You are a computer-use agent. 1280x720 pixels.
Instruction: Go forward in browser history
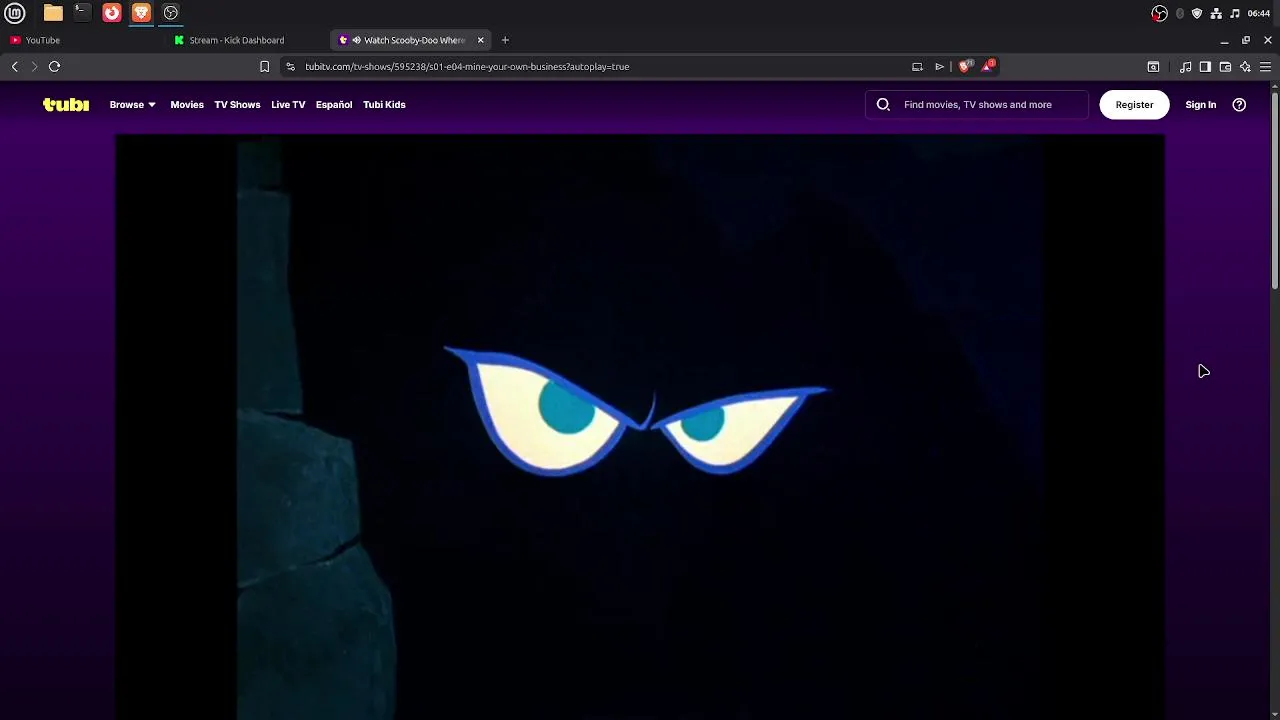34,66
